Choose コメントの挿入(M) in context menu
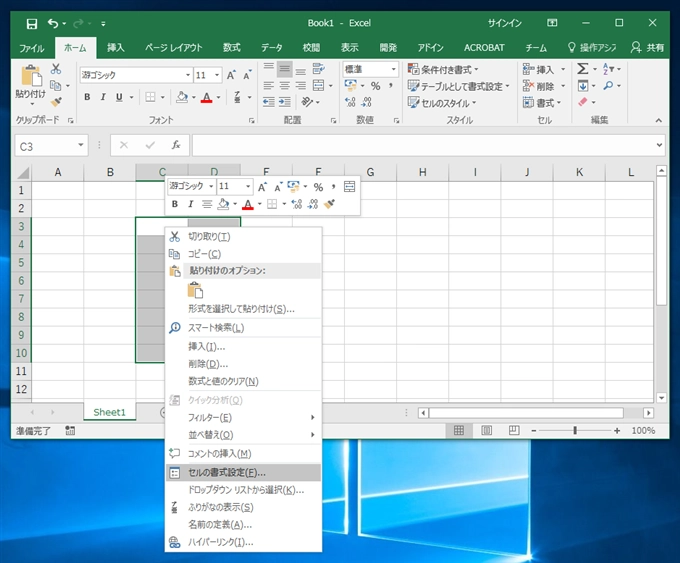 tap(243, 454)
